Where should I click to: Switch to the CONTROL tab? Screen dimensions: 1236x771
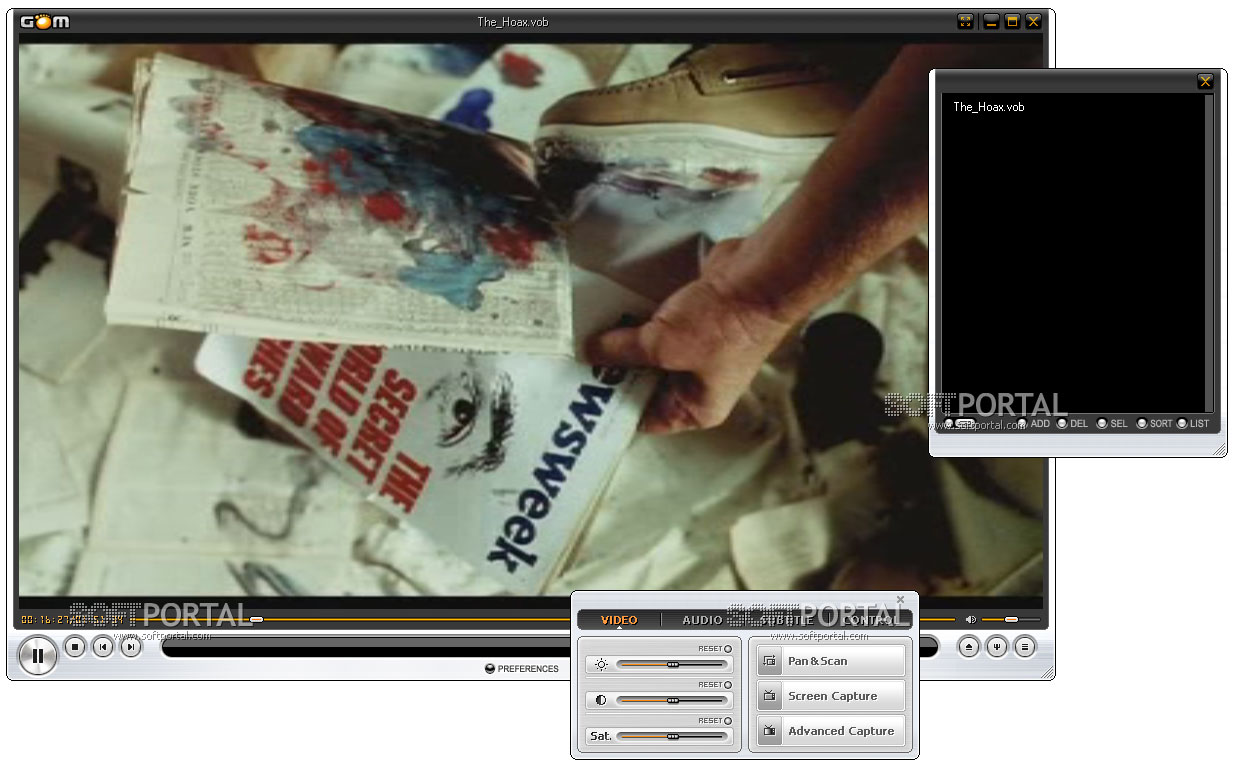[869, 620]
